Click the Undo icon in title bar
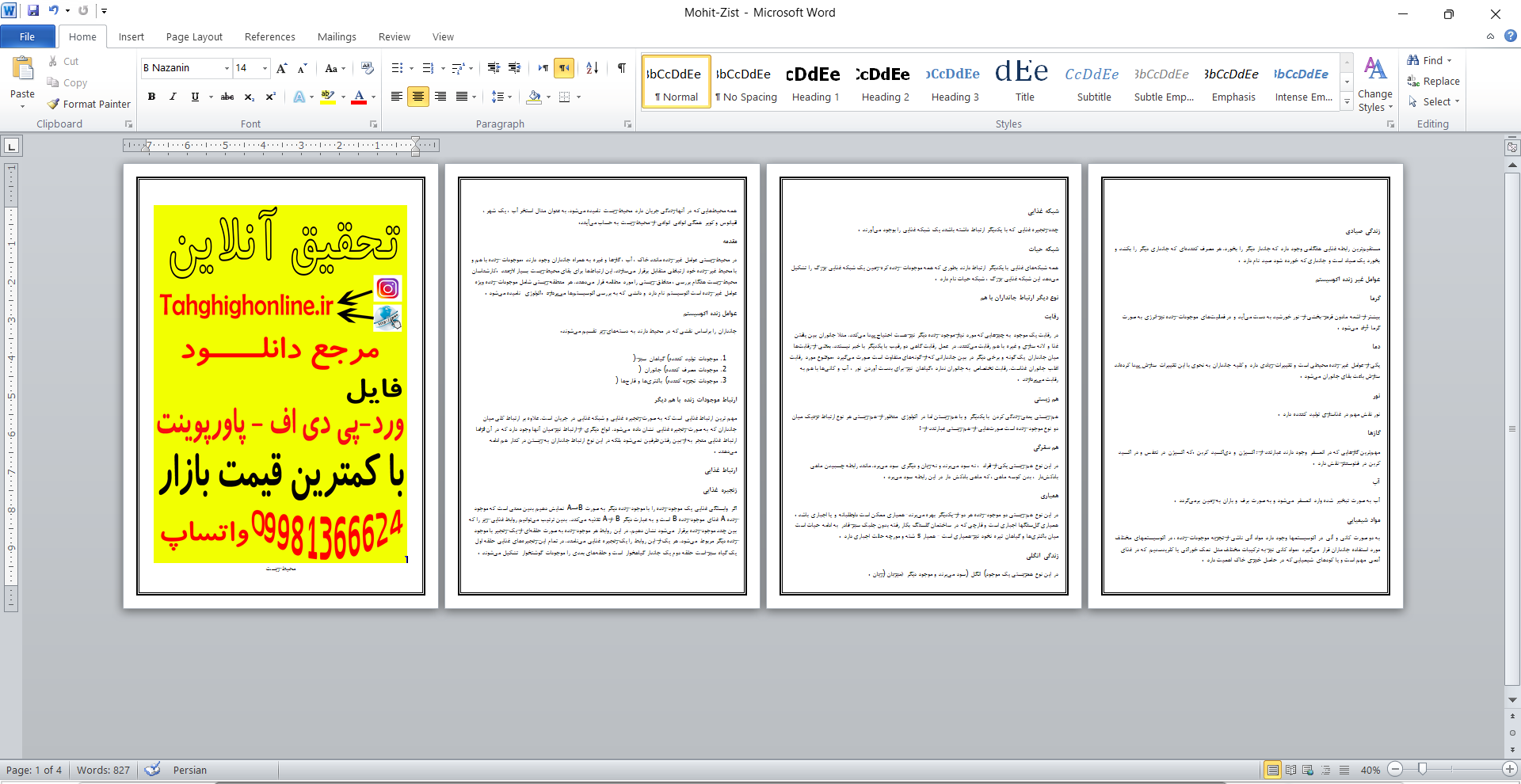 [54, 11]
